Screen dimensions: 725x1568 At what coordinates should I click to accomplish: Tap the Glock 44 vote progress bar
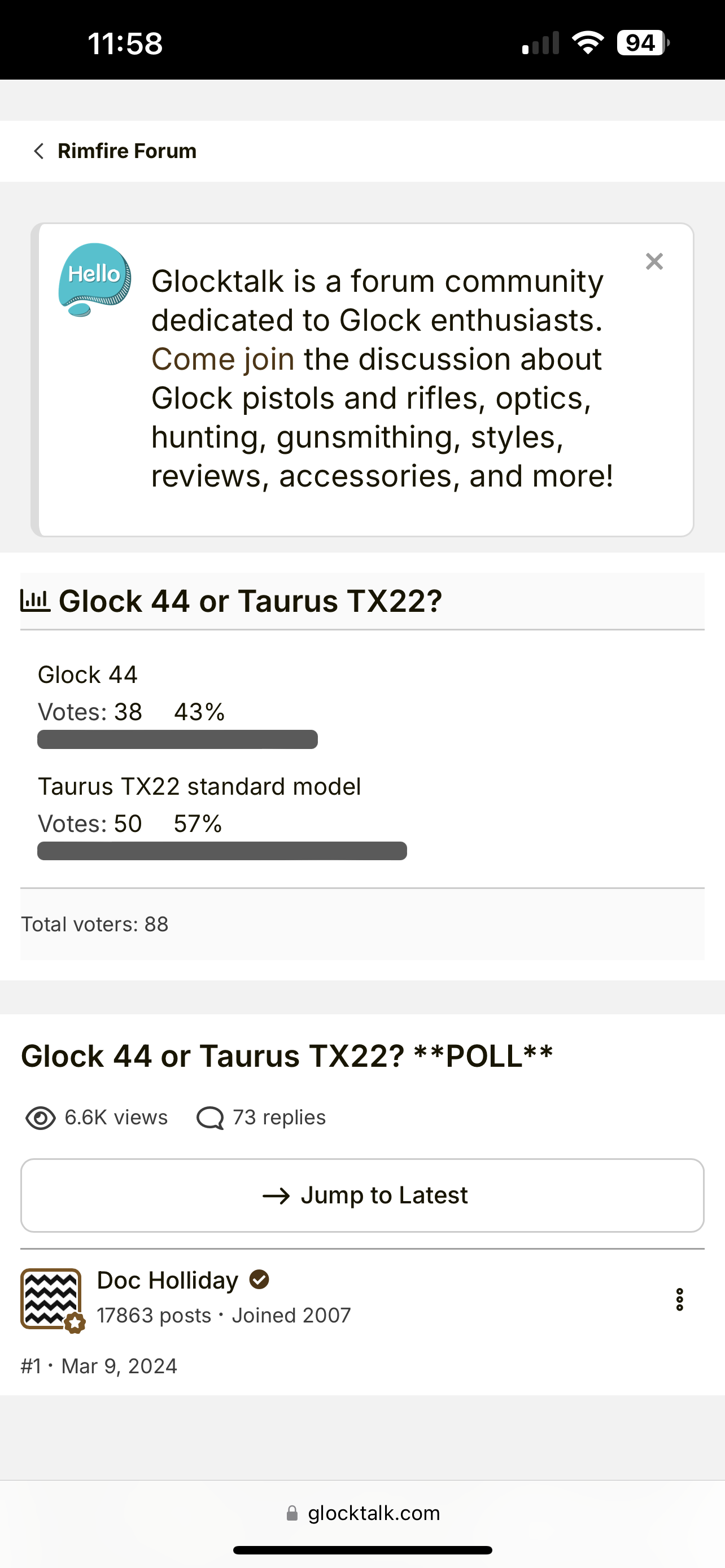[x=177, y=739]
